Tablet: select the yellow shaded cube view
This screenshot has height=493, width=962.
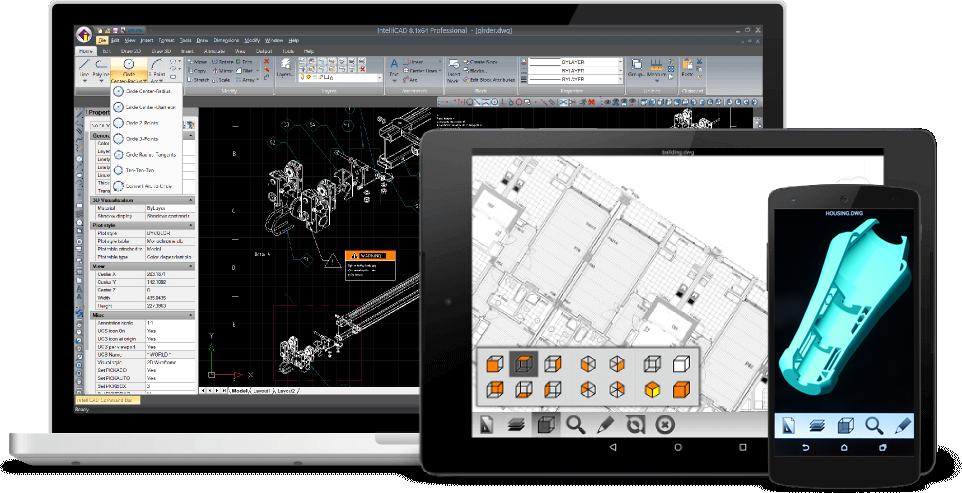click(x=652, y=389)
